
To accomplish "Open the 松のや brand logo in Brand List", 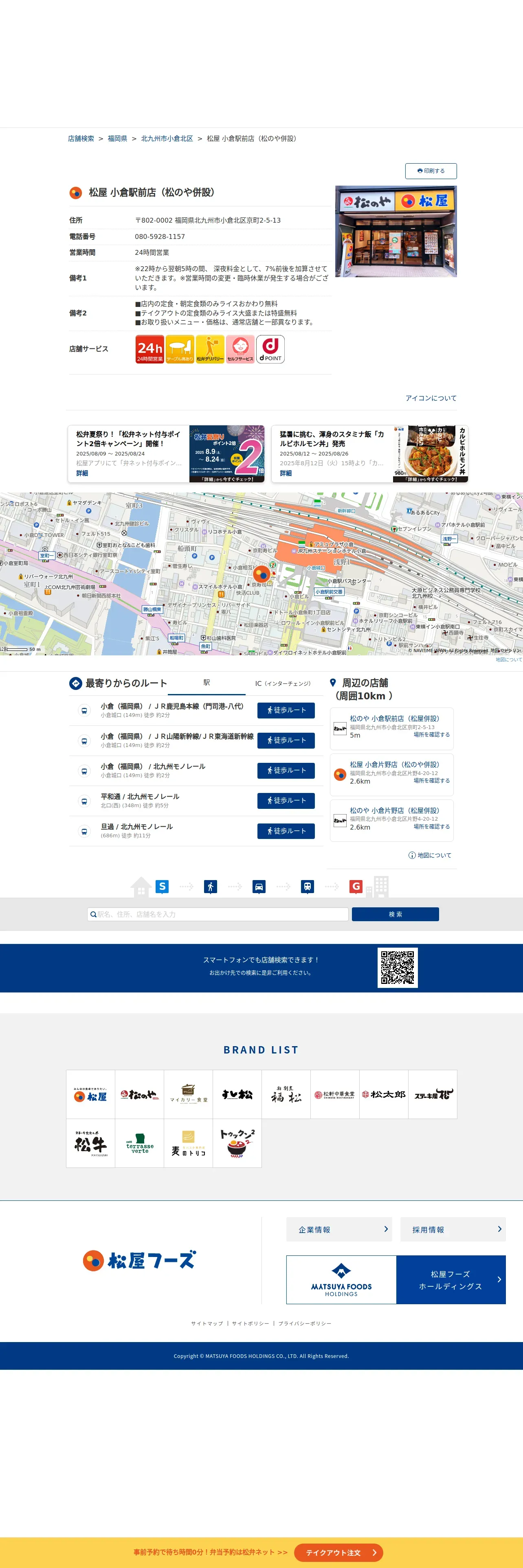I will point(139,1095).
